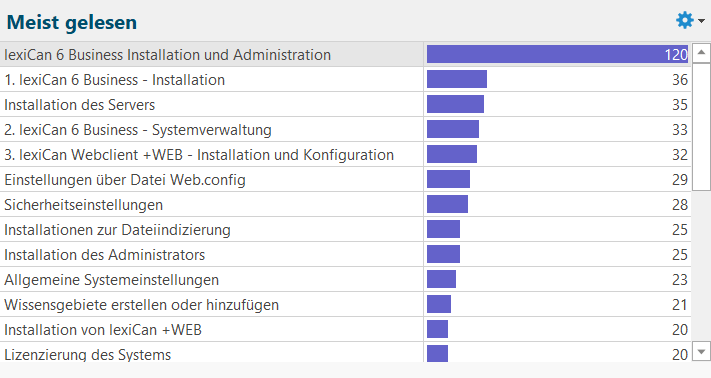This screenshot has height=378, width=711.
Task: Open Installation des Administrators entry
Action: [x=346, y=254]
